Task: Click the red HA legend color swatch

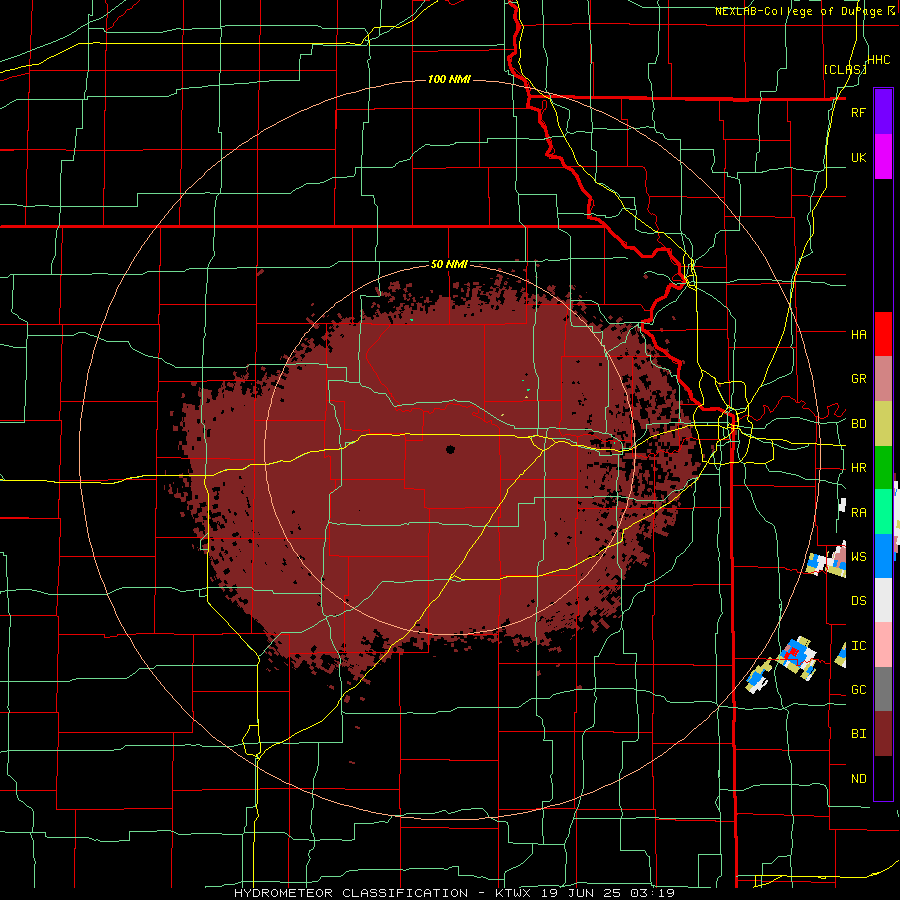Action: pyautogui.click(x=883, y=334)
